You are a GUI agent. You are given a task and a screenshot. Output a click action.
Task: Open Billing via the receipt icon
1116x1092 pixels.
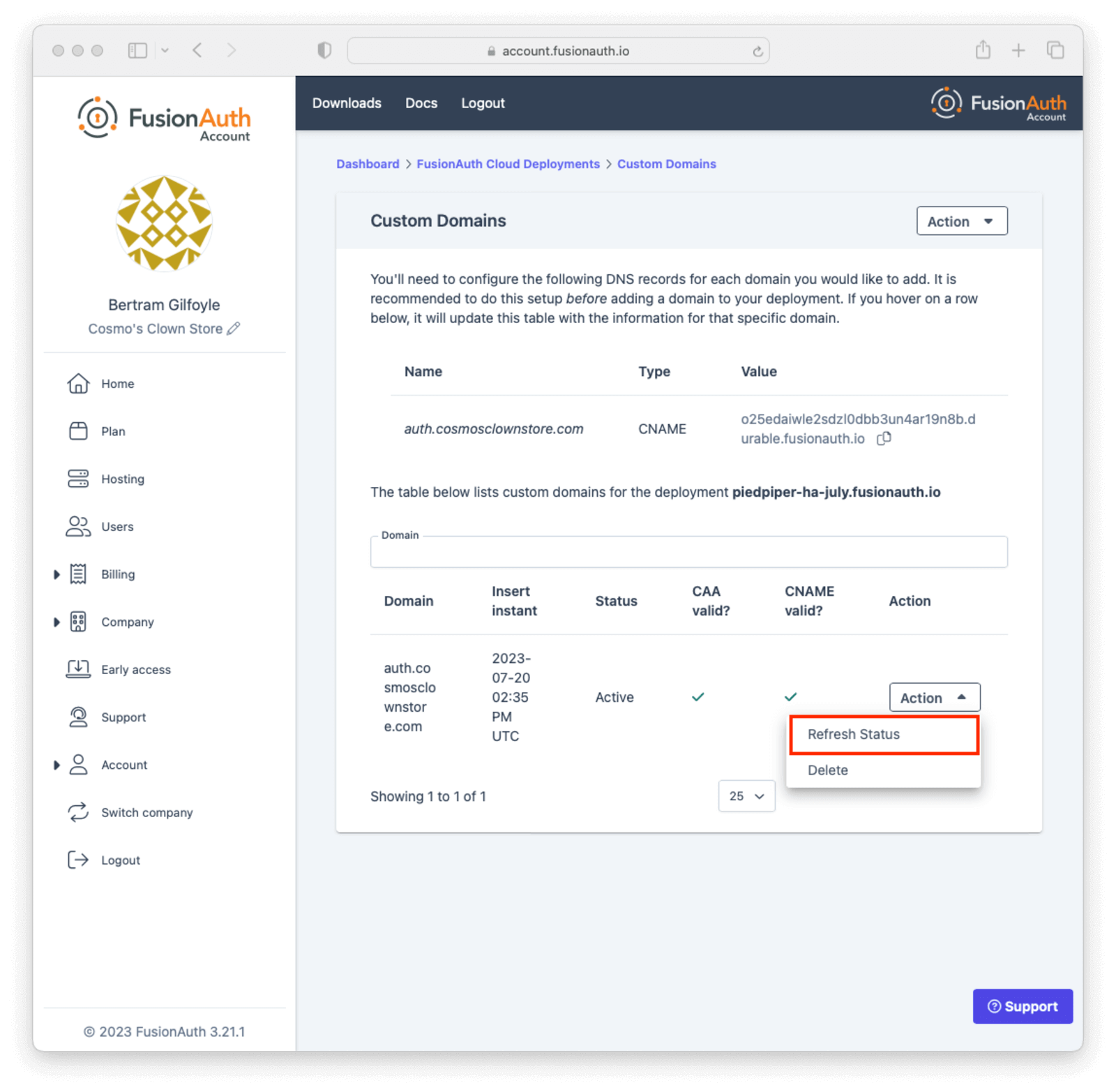pos(79,574)
